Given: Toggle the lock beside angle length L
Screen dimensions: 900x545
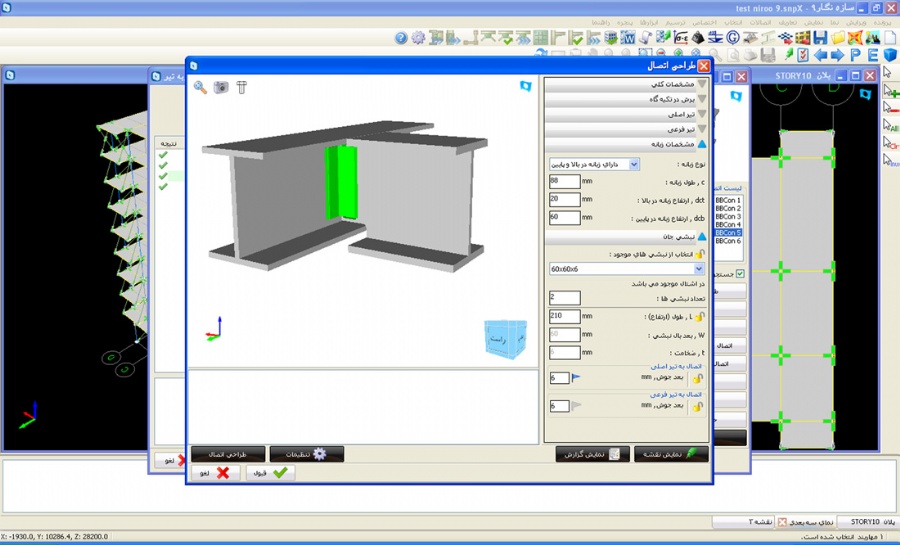Looking at the screenshot, I should [699, 317].
